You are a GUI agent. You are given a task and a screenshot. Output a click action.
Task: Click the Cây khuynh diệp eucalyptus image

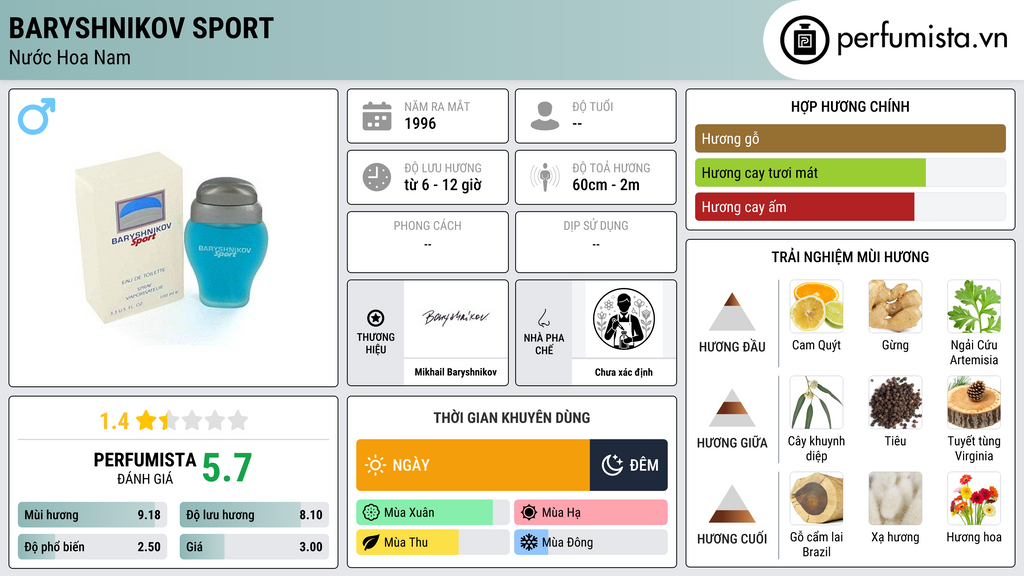click(x=816, y=402)
